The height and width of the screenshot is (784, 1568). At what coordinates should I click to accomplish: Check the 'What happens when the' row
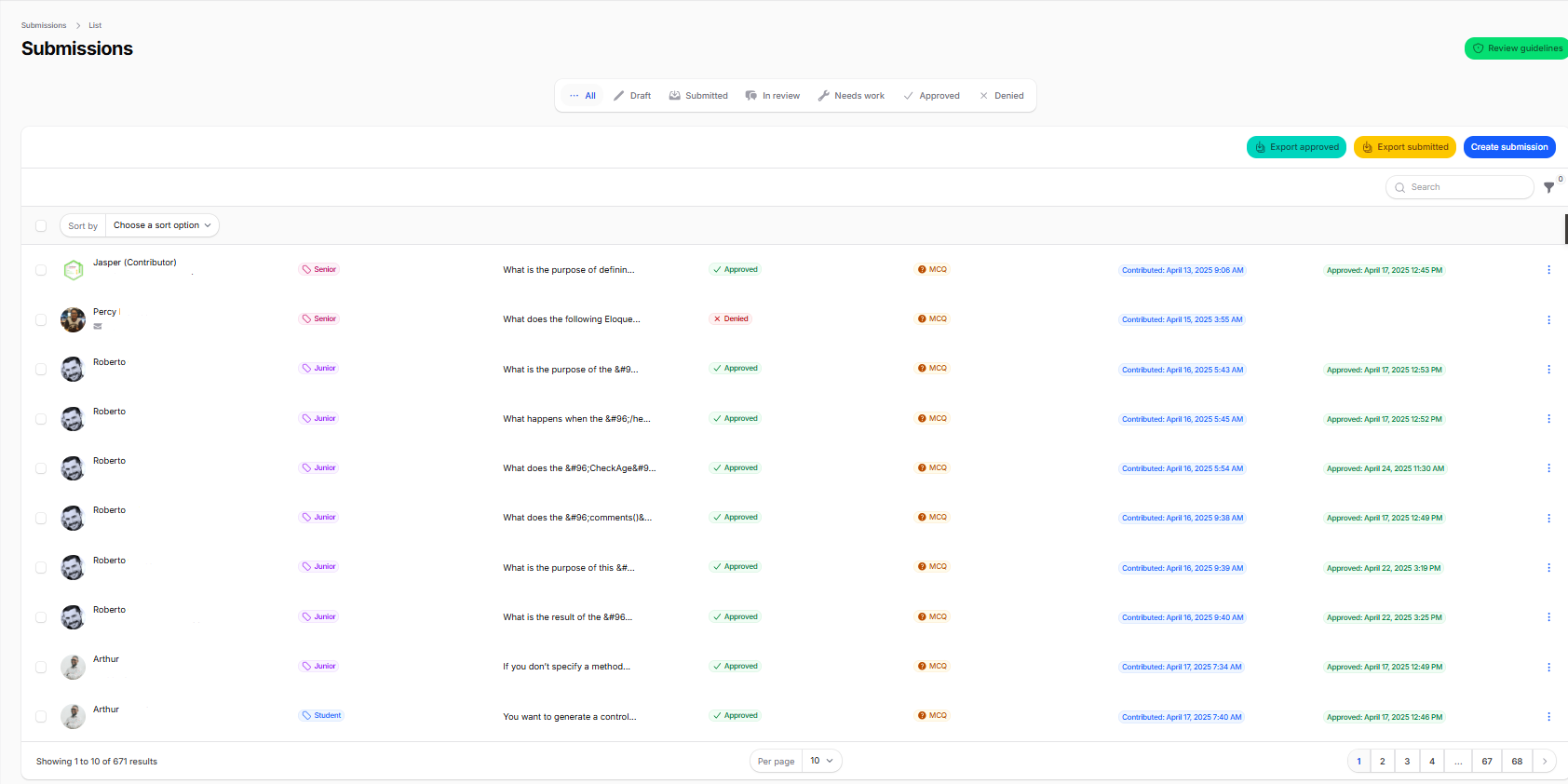[x=41, y=419]
